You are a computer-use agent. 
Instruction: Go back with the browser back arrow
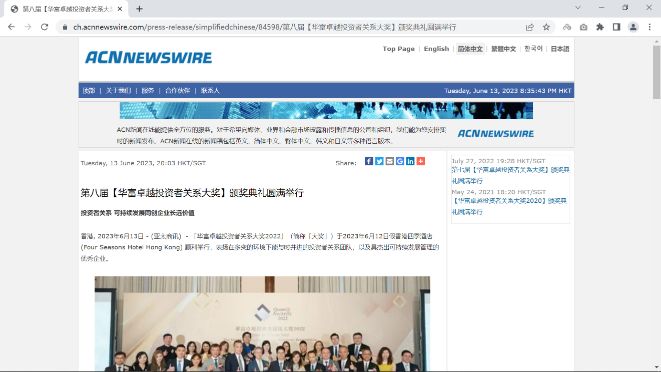pos(11,27)
